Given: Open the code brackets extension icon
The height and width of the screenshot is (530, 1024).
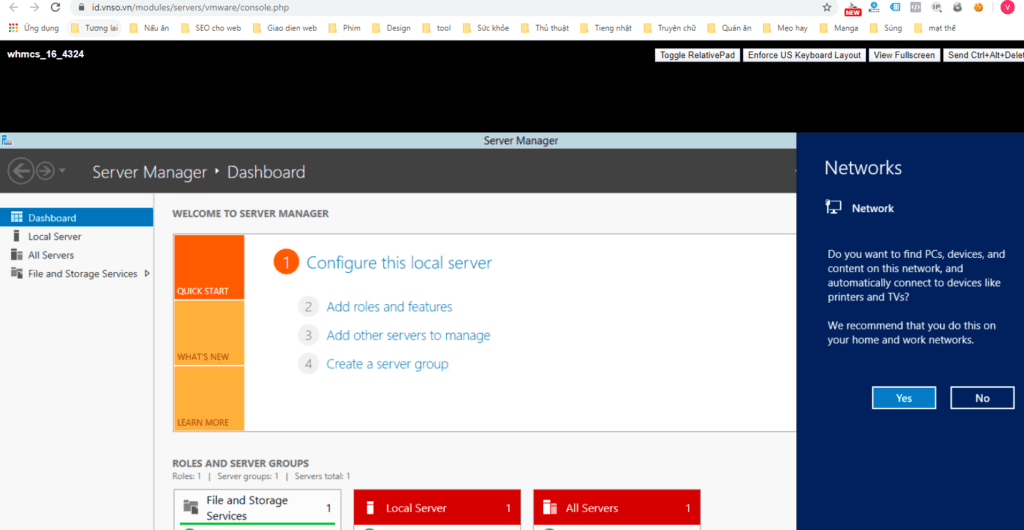Looking at the screenshot, I should (916, 8).
